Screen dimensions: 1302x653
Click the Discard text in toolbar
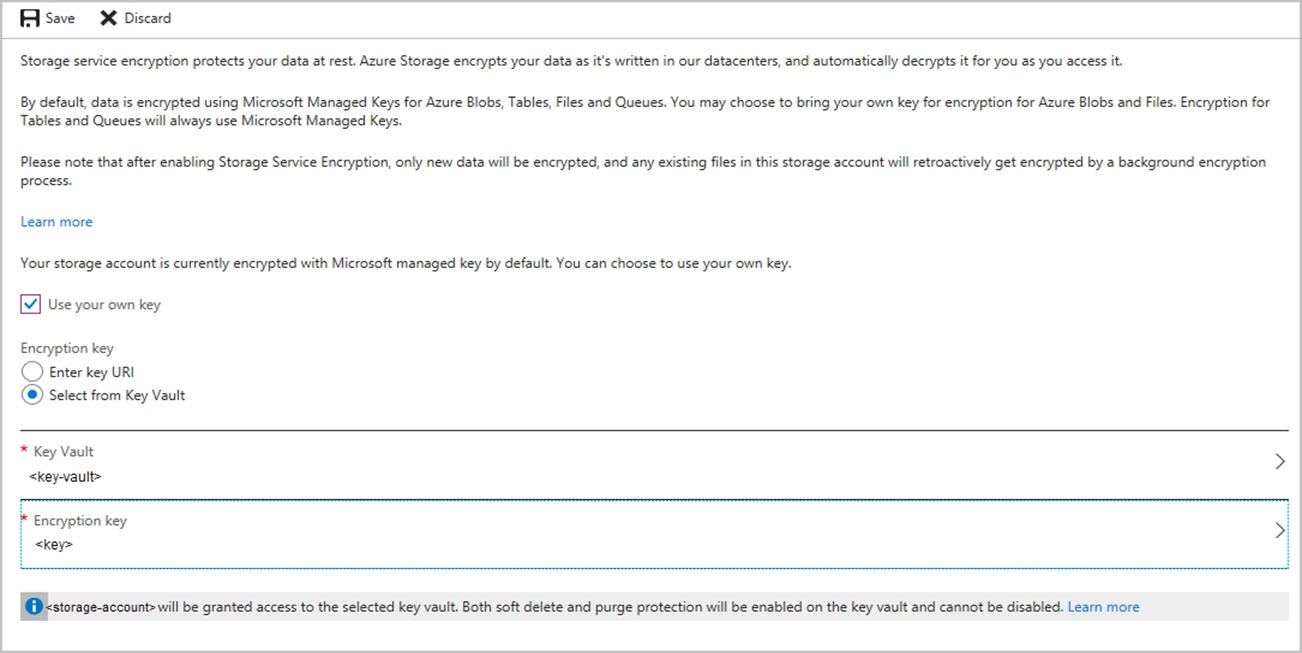coord(148,18)
